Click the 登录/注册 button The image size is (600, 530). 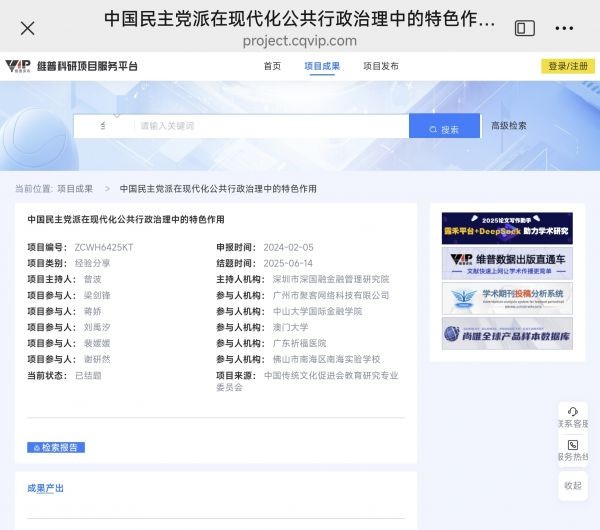coord(568,66)
